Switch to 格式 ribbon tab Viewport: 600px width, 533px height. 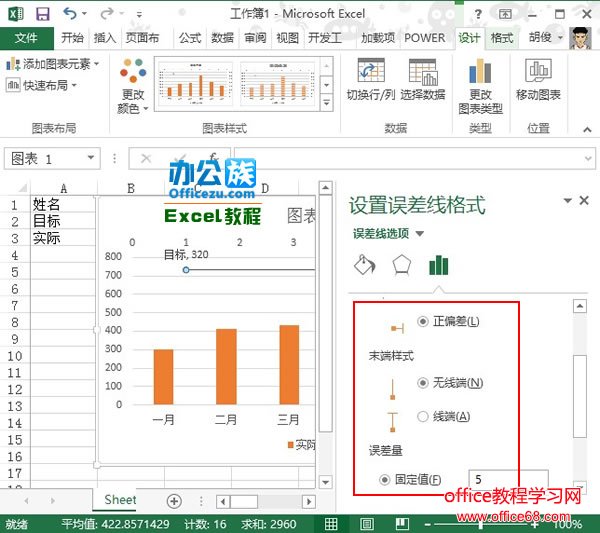(x=502, y=38)
